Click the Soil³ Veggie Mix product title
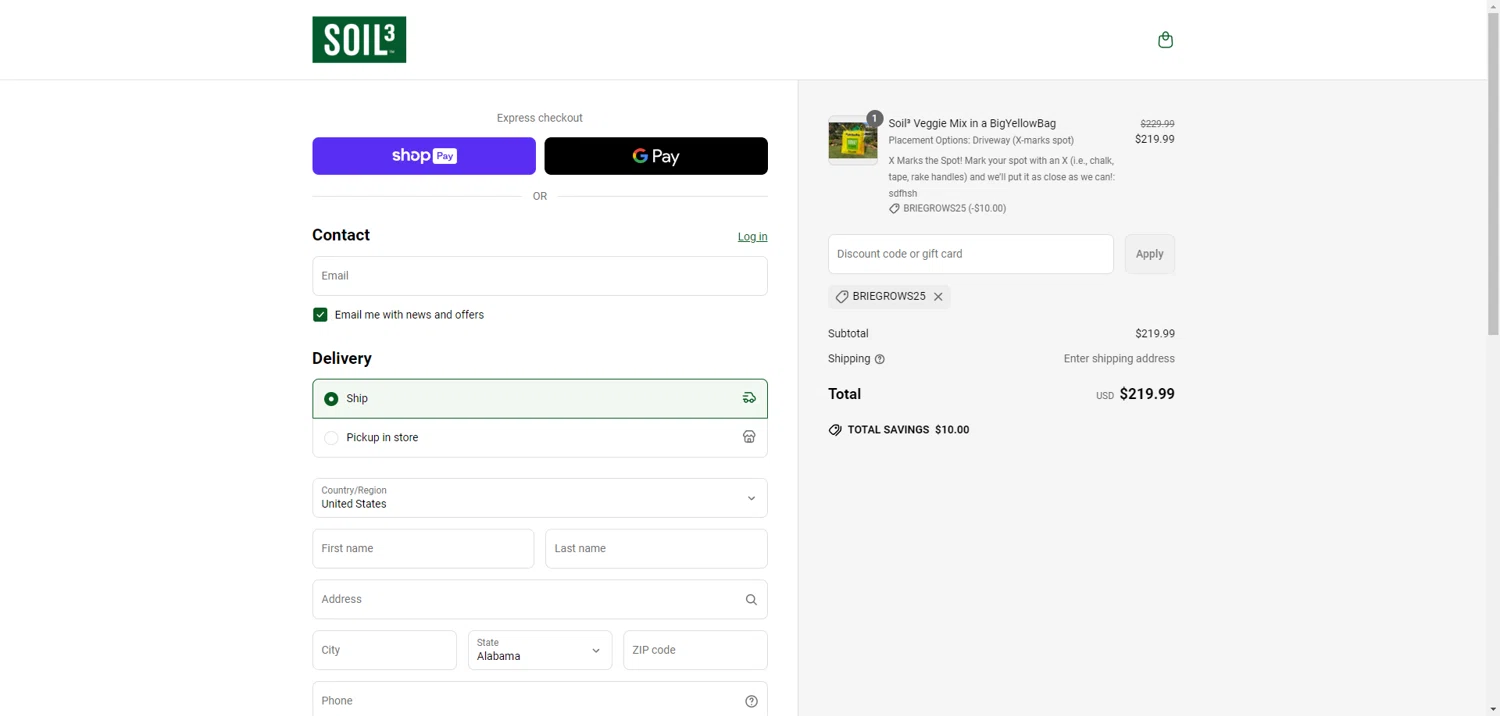This screenshot has height=716, width=1500. [x=972, y=123]
